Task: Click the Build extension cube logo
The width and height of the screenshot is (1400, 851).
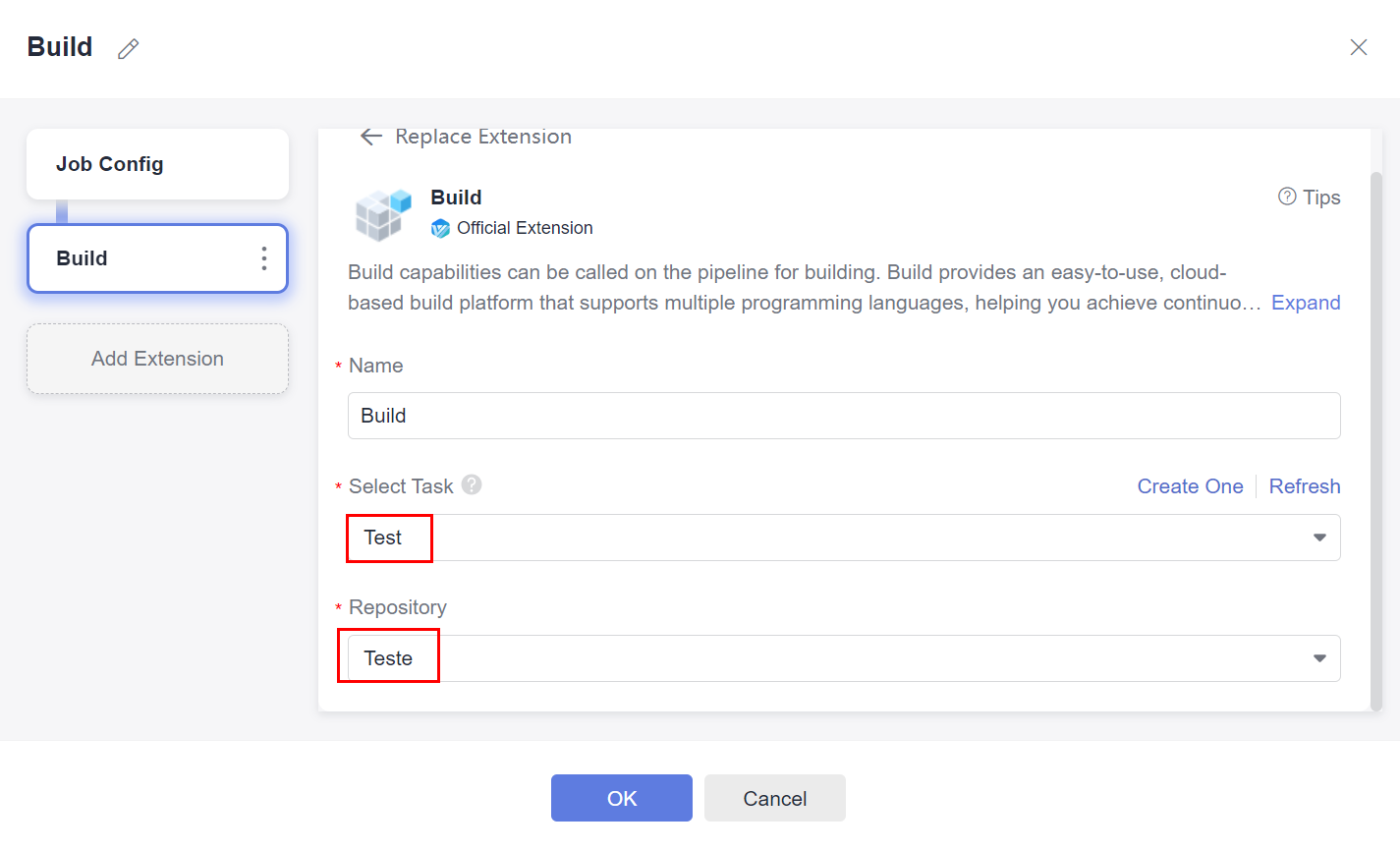Action: 382,214
